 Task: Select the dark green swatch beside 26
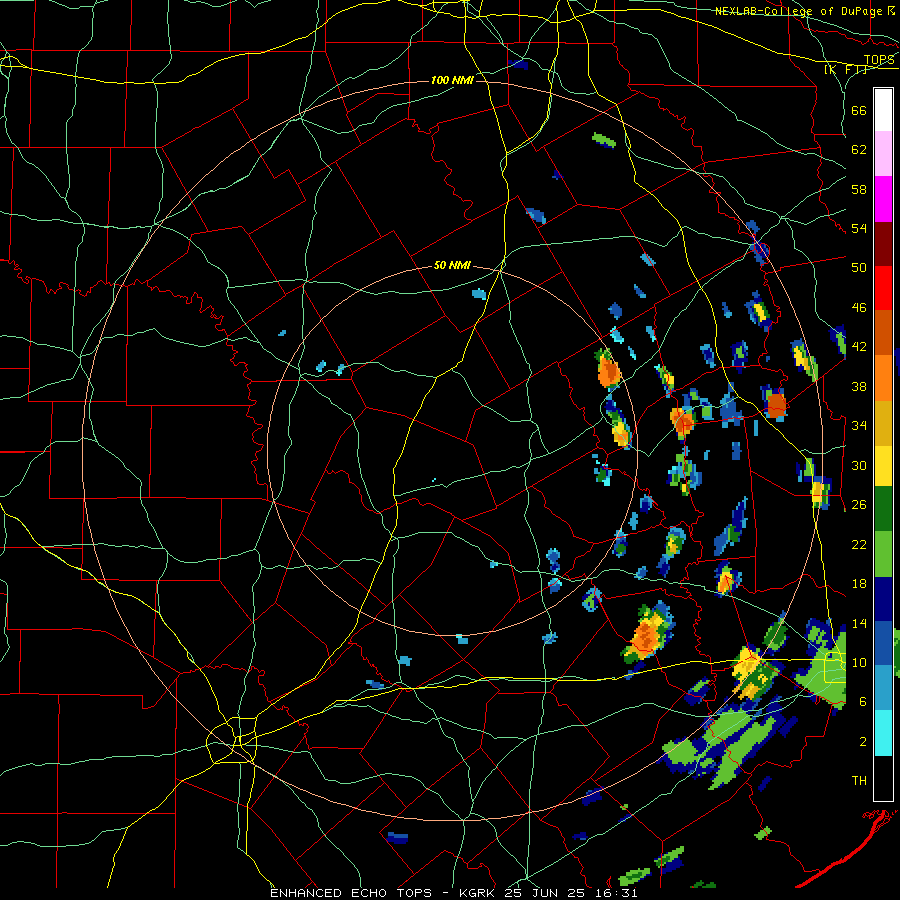[883, 509]
